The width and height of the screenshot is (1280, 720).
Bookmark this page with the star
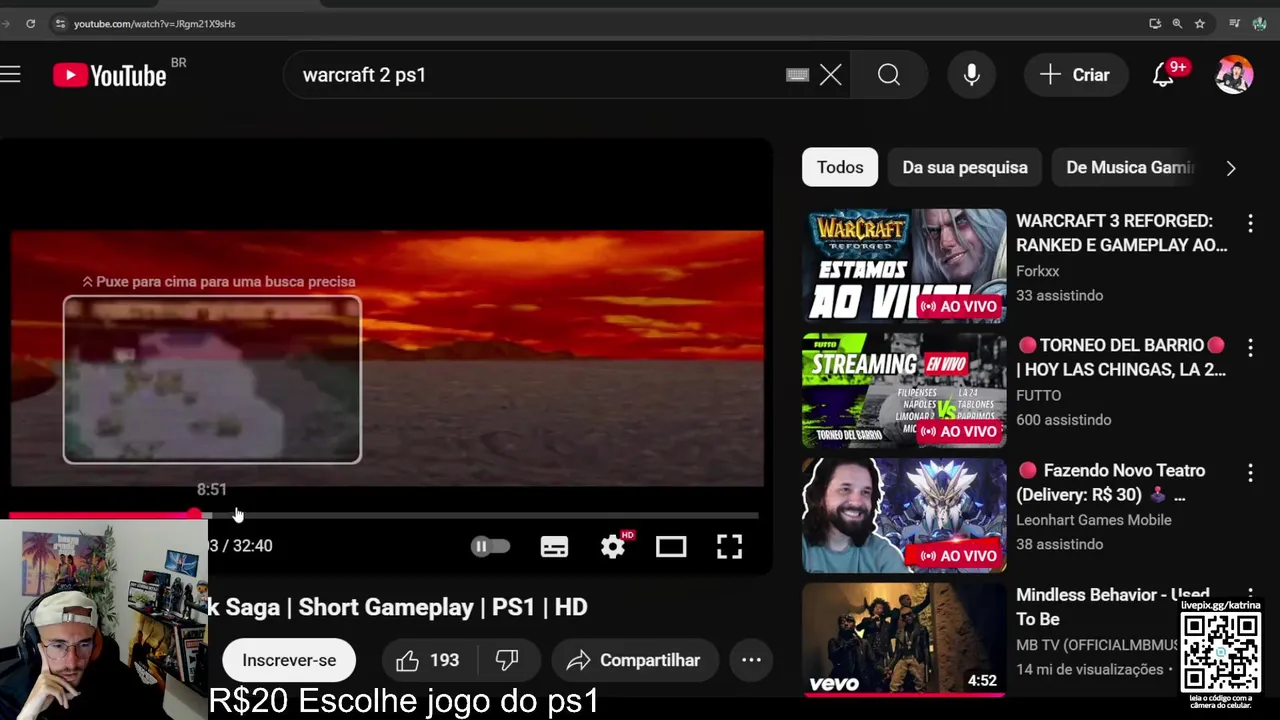1200,23
